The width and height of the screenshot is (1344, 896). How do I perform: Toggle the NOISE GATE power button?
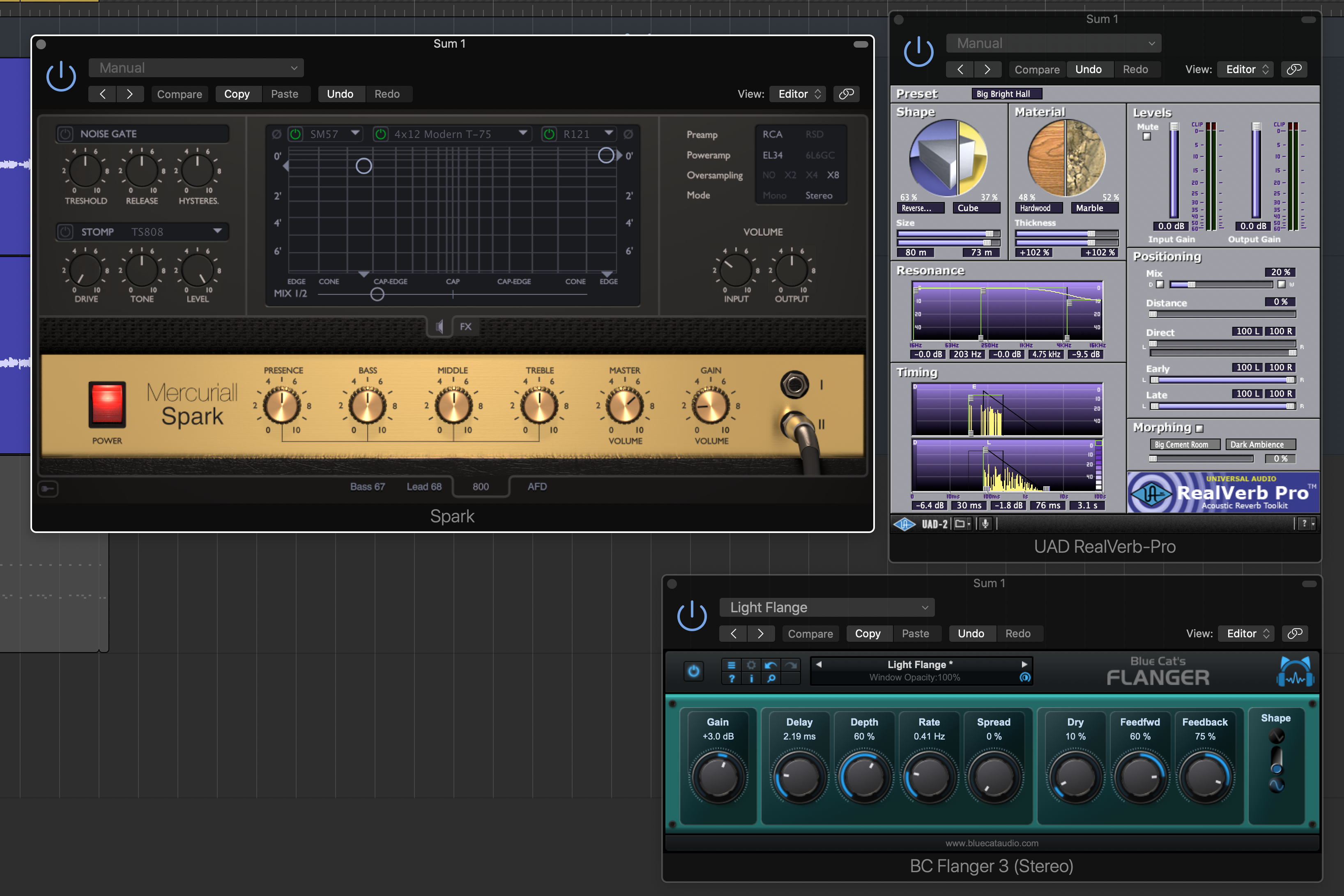[x=66, y=134]
